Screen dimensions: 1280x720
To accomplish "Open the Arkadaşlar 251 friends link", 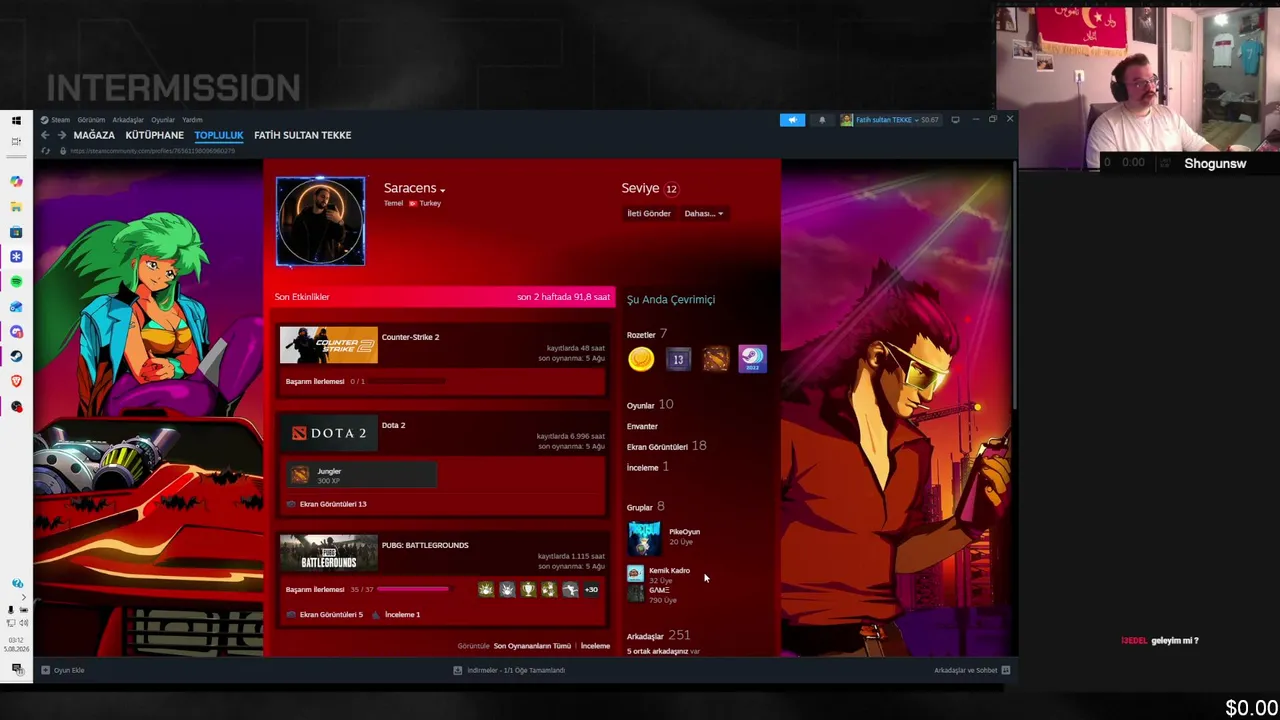I will (x=659, y=635).
